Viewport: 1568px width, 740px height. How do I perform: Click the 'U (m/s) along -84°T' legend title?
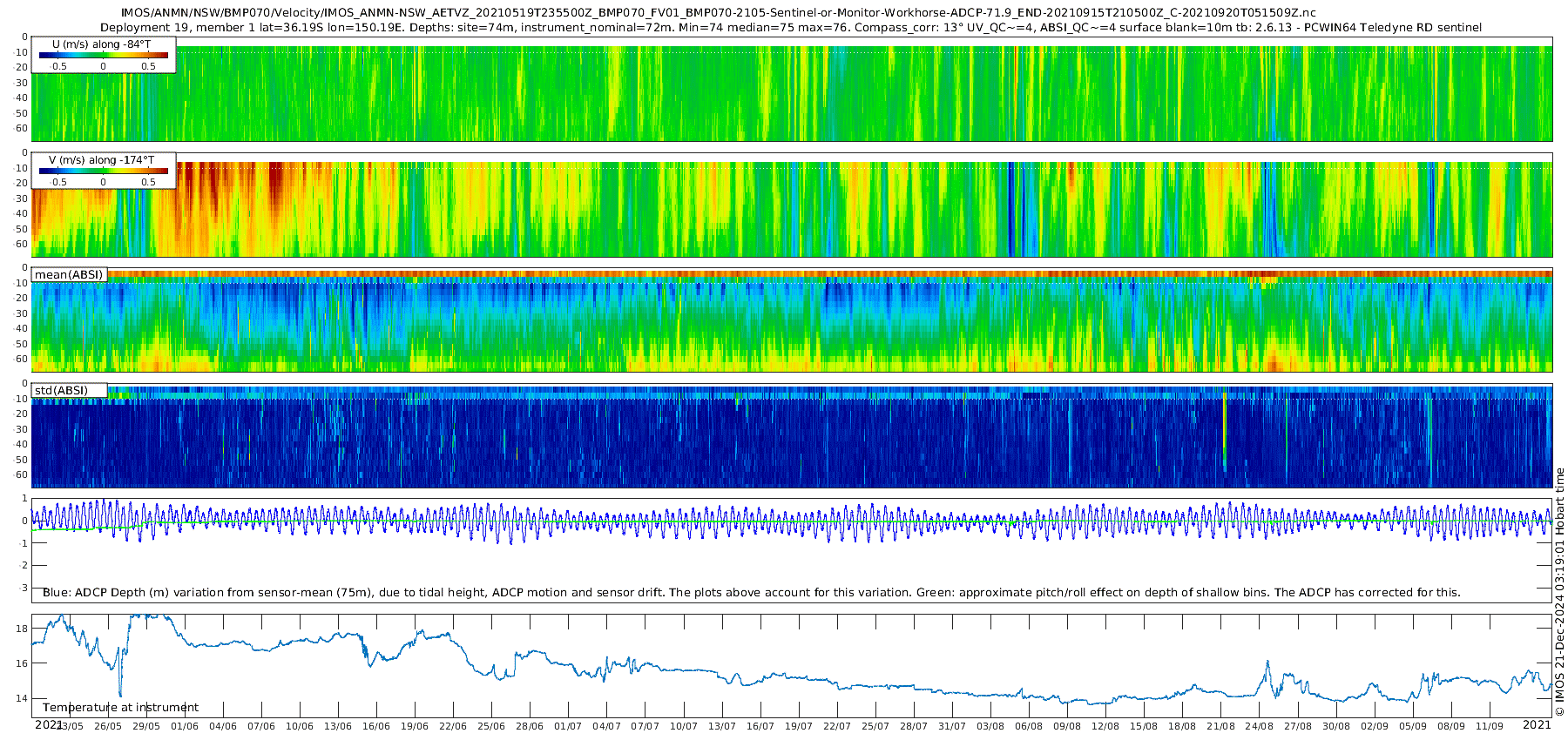tap(103, 44)
